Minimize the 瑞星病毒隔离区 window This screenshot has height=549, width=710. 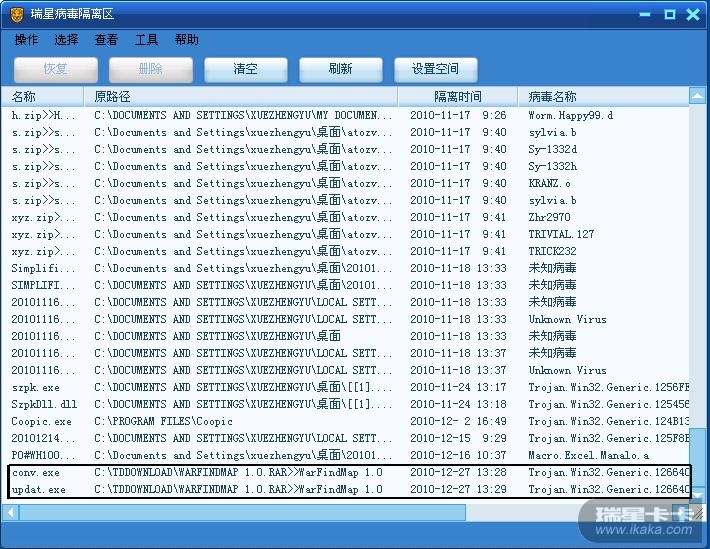[x=645, y=14]
